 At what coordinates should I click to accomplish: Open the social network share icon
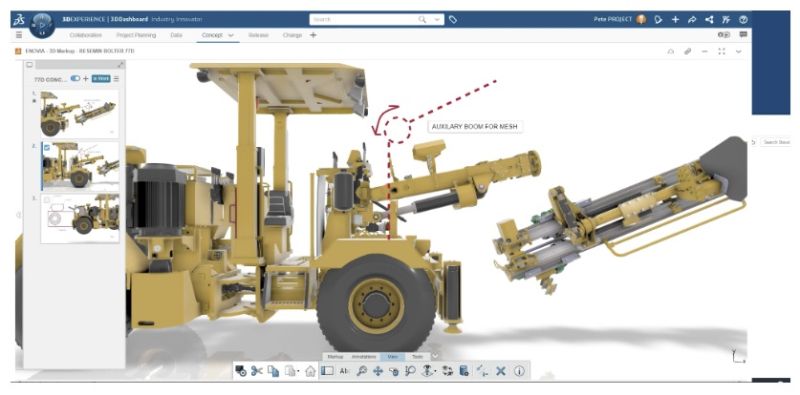[x=709, y=19]
